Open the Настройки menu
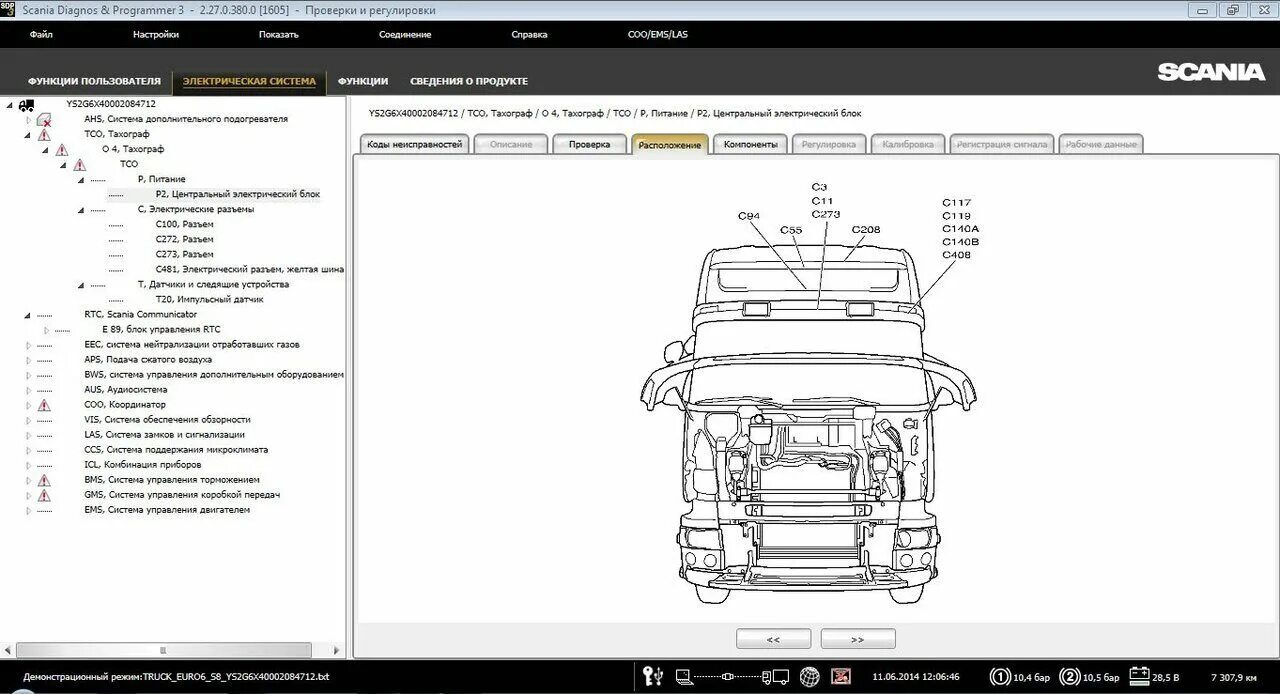 pos(156,34)
